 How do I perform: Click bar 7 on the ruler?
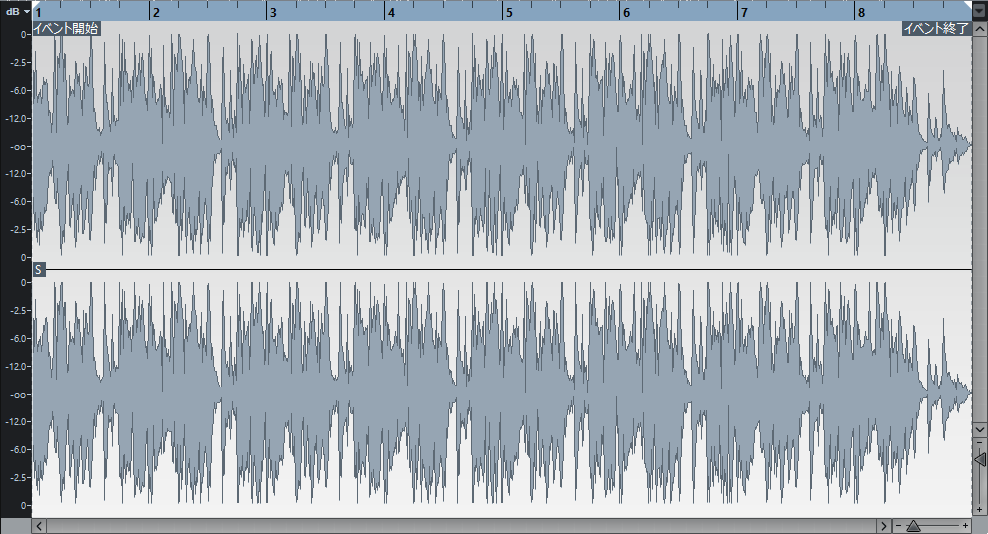coord(744,13)
